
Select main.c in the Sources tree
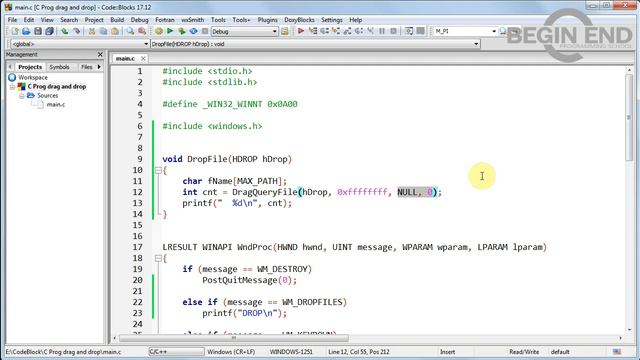pyautogui.click(x=56, y=104)
